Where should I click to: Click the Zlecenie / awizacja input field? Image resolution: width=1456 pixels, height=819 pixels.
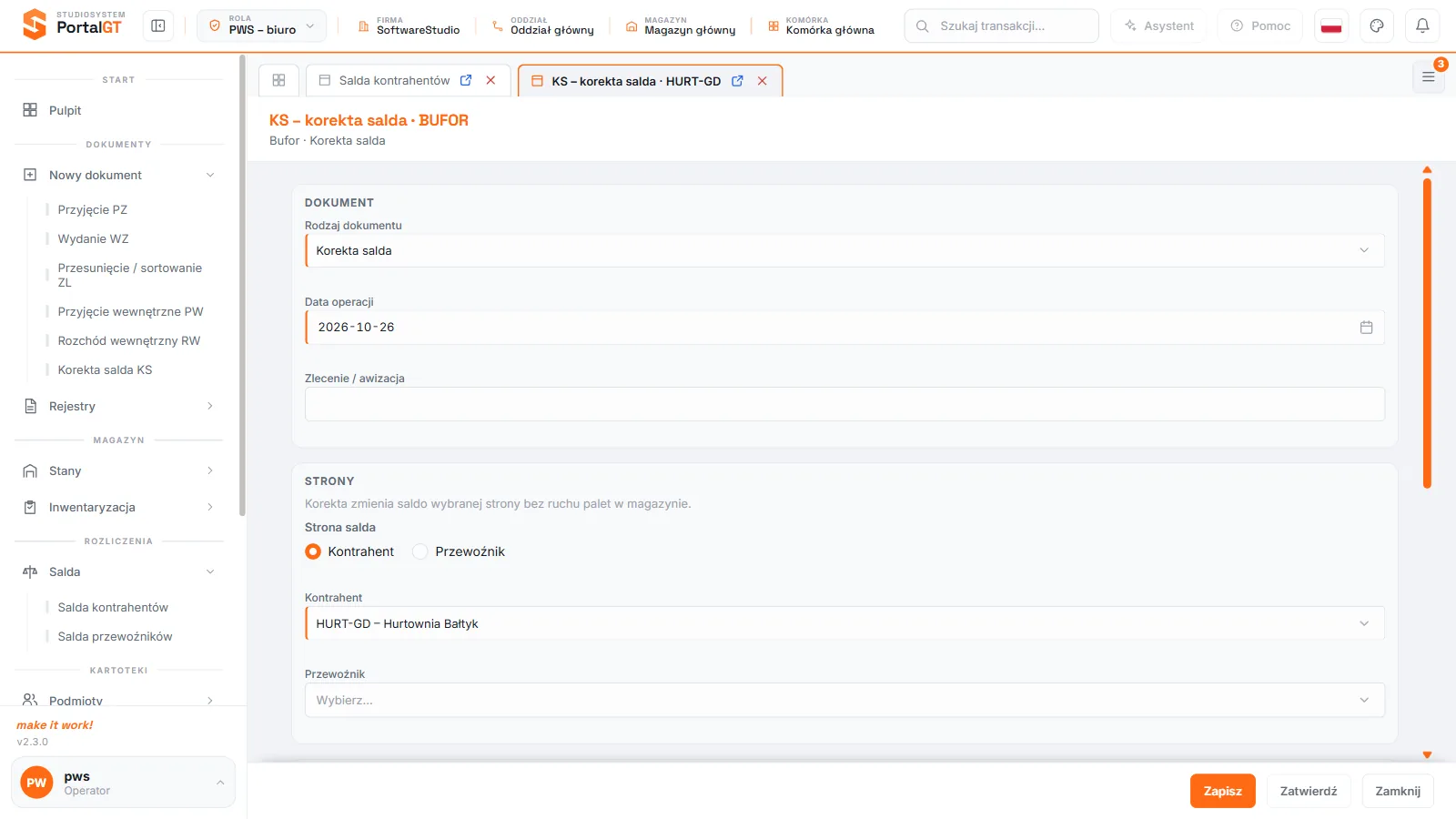point(844,404)
